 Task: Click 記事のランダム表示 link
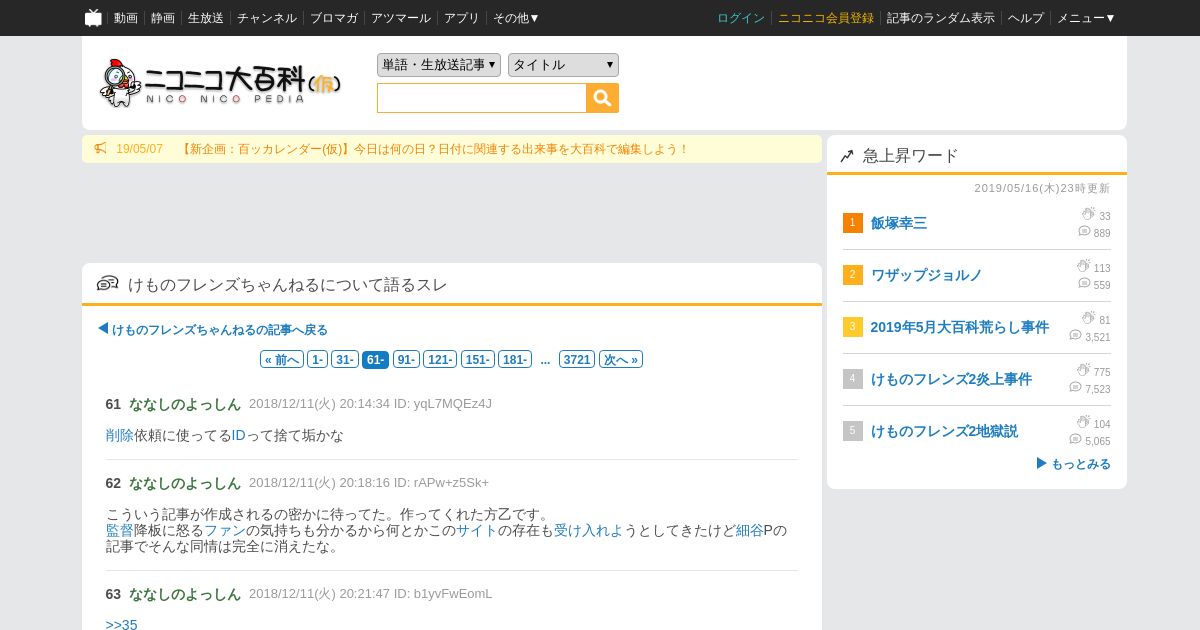point(941,18)
